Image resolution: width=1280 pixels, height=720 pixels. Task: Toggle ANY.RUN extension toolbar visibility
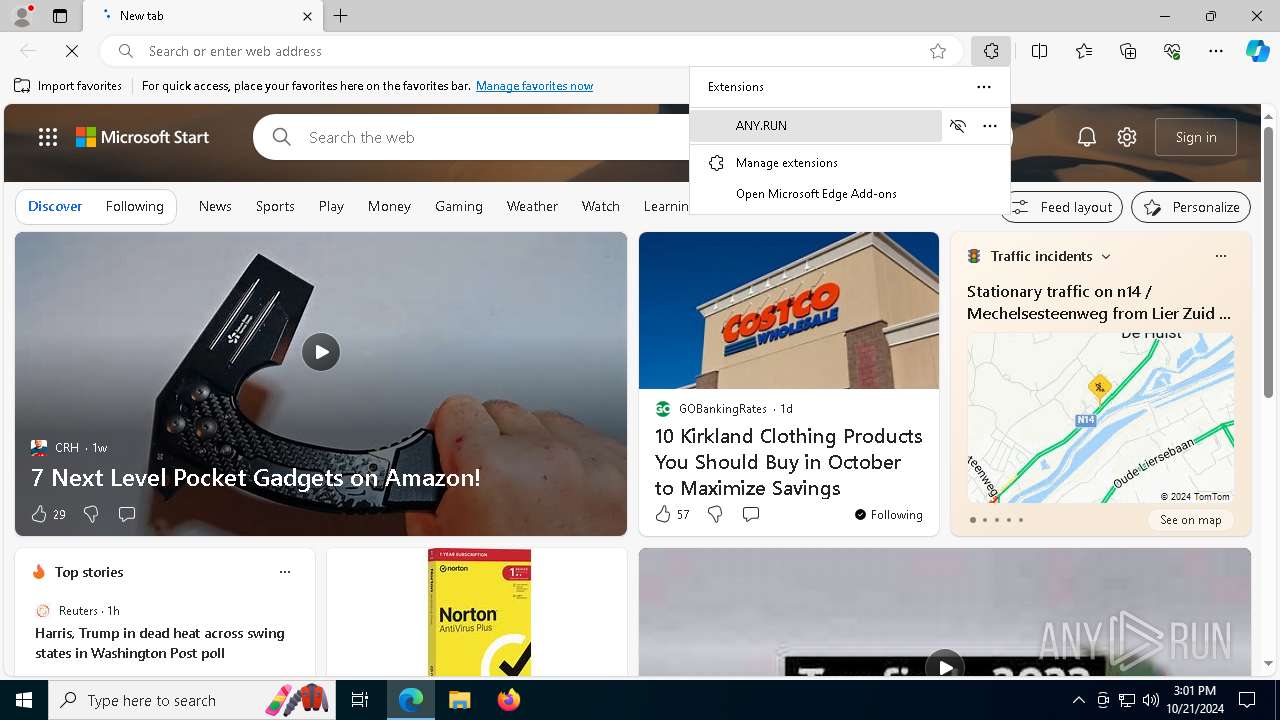[958, 126]
